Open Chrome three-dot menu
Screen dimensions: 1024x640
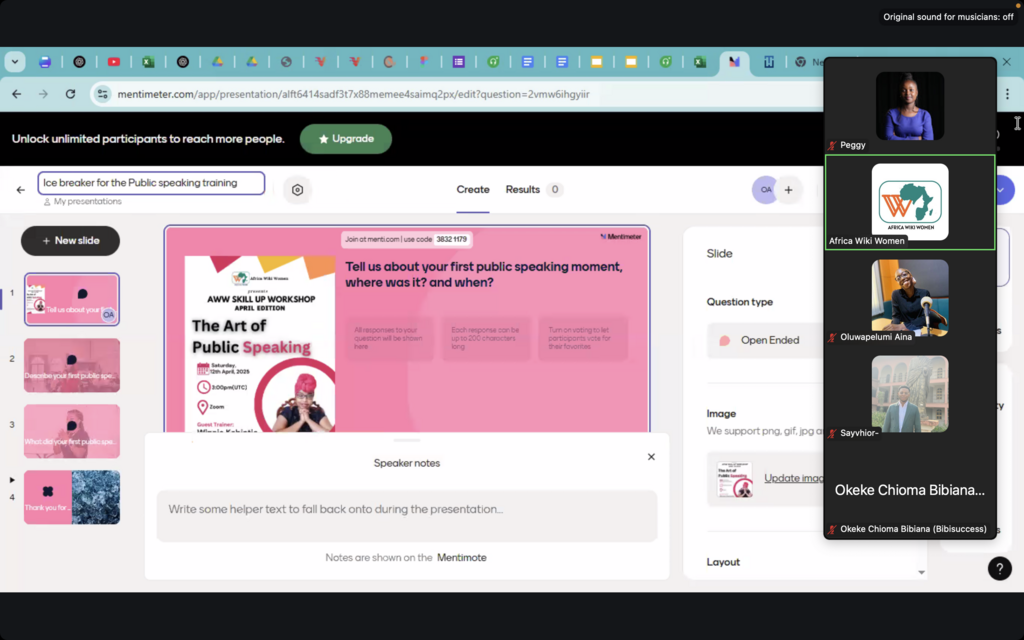coord(1008,94)
